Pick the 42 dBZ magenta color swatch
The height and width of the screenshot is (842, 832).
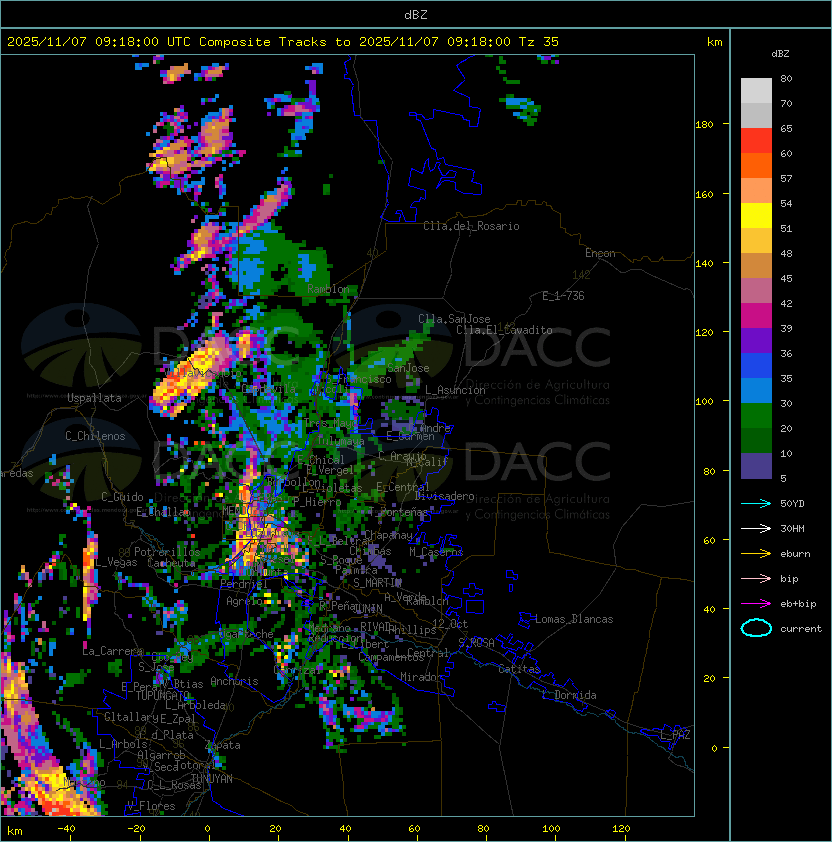[x=756, y=315]
